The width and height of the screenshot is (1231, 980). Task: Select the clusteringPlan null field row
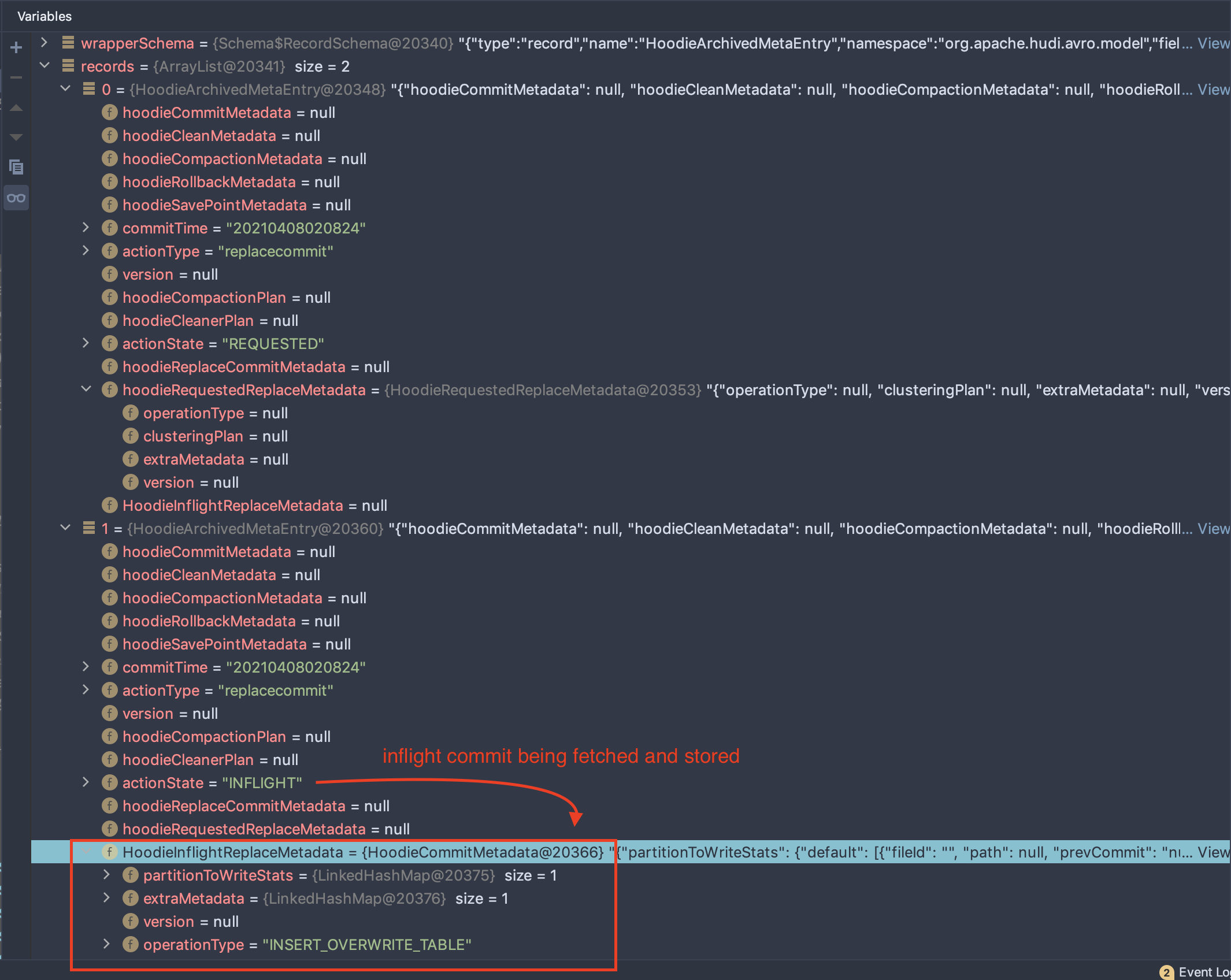click(x=215, y=436)
